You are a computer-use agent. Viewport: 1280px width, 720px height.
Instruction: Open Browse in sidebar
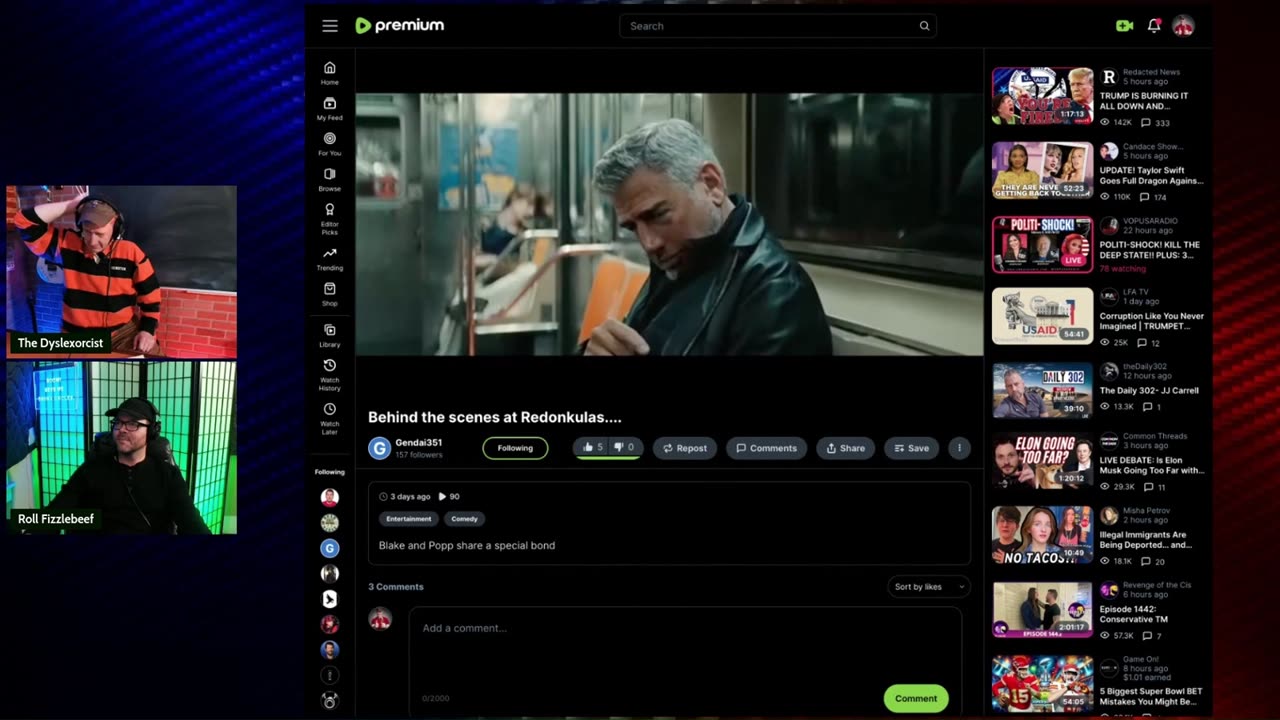[x=330, y=180]
